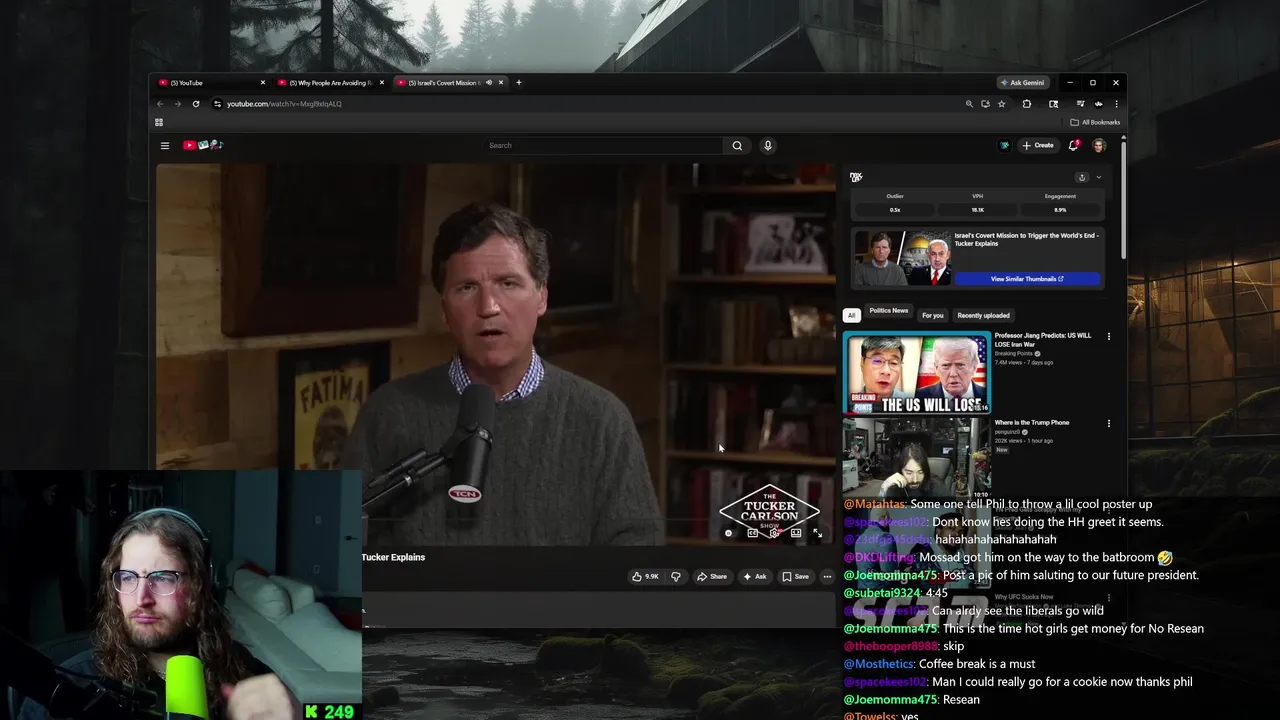Click the address bar URL
Screen dimensions: 1280x720
[284, 104]
